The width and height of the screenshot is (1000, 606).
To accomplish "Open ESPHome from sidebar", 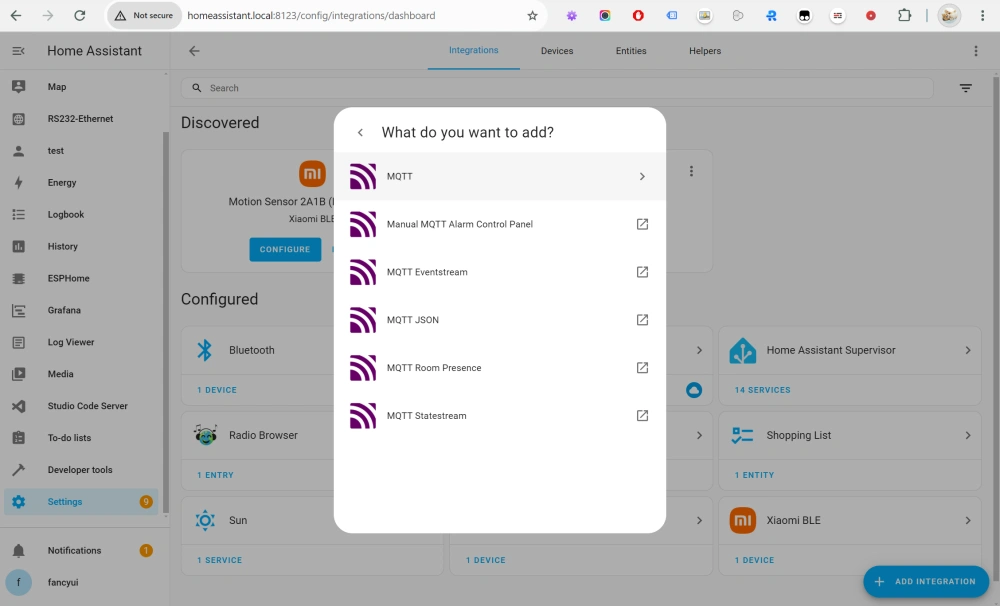I will (82, 278).
